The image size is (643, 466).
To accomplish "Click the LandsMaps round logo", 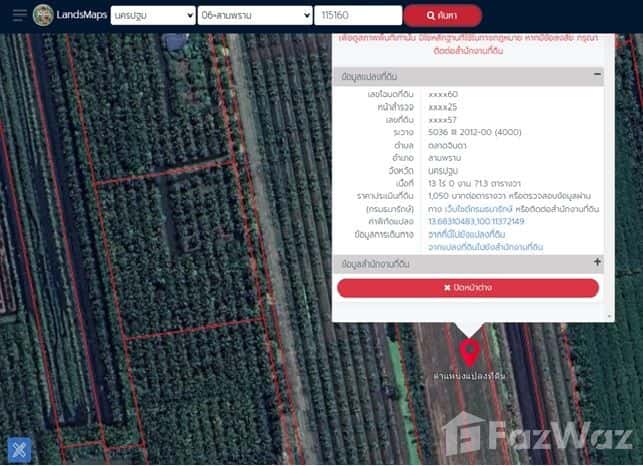I will coord(44,15).
